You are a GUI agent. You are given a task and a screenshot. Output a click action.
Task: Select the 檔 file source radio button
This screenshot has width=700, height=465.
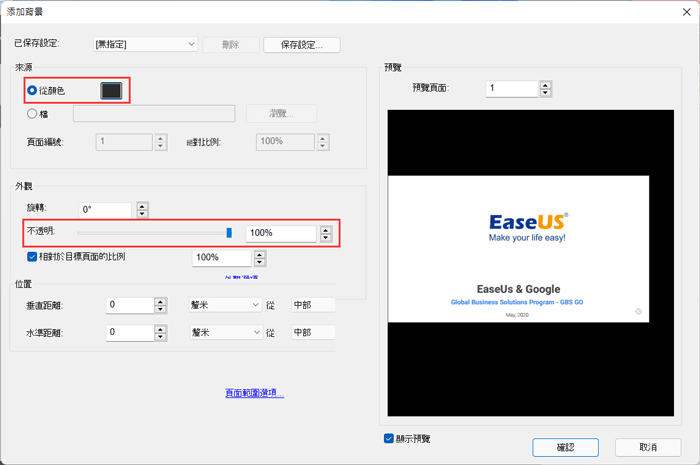33,114
